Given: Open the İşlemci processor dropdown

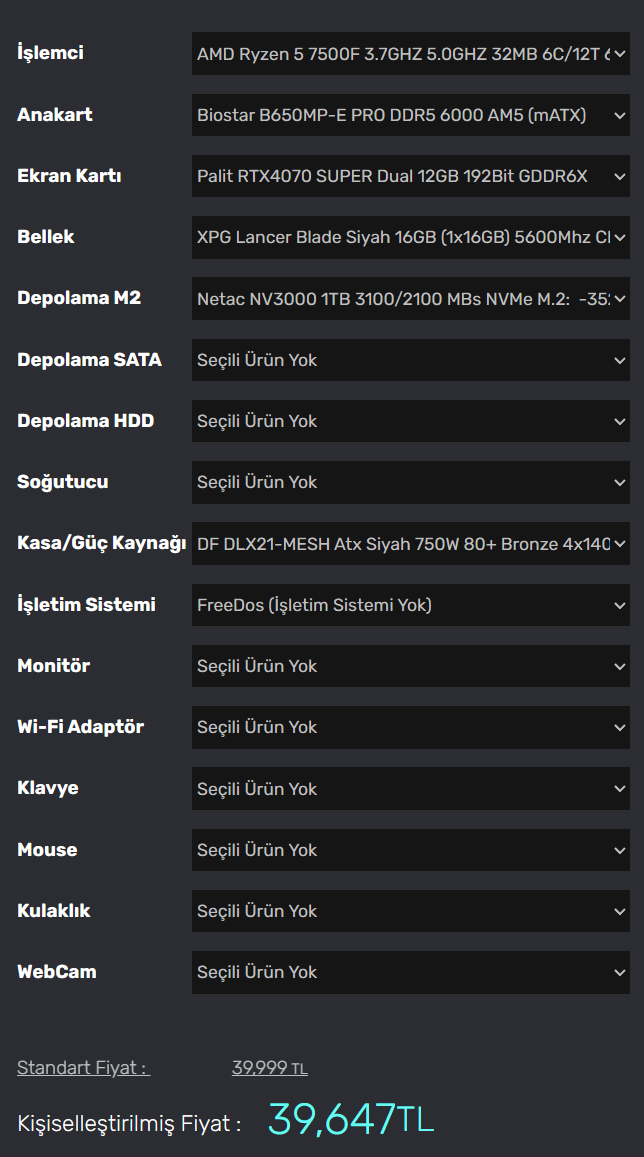Looking at the screenshot, I should (x=411, y=53).
